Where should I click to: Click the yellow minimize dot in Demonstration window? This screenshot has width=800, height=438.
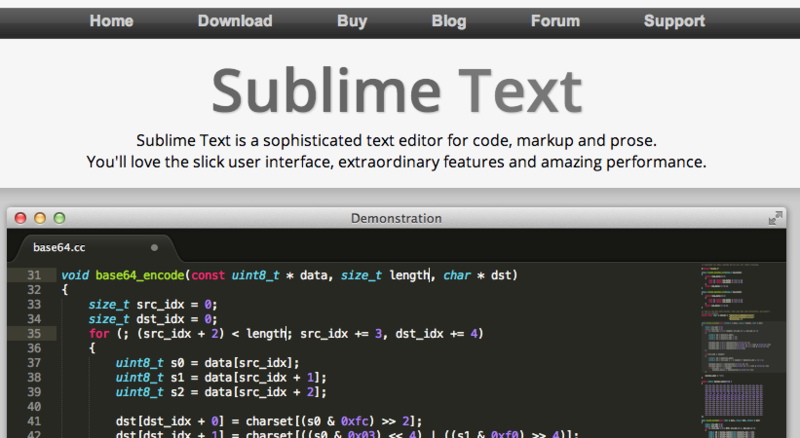(x=40, y=218)
